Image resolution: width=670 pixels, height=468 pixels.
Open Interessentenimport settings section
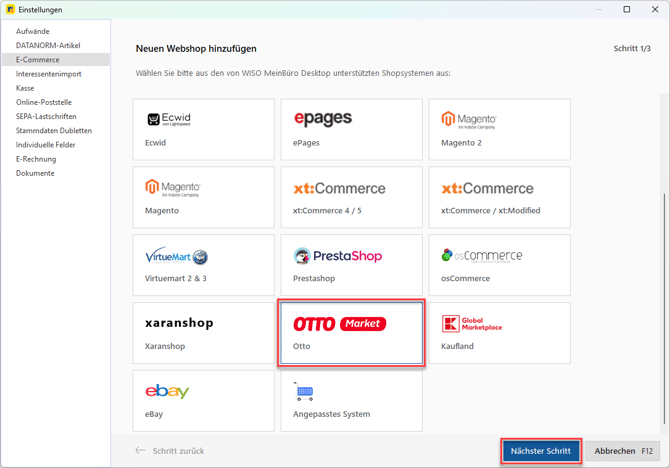point(49,74)
